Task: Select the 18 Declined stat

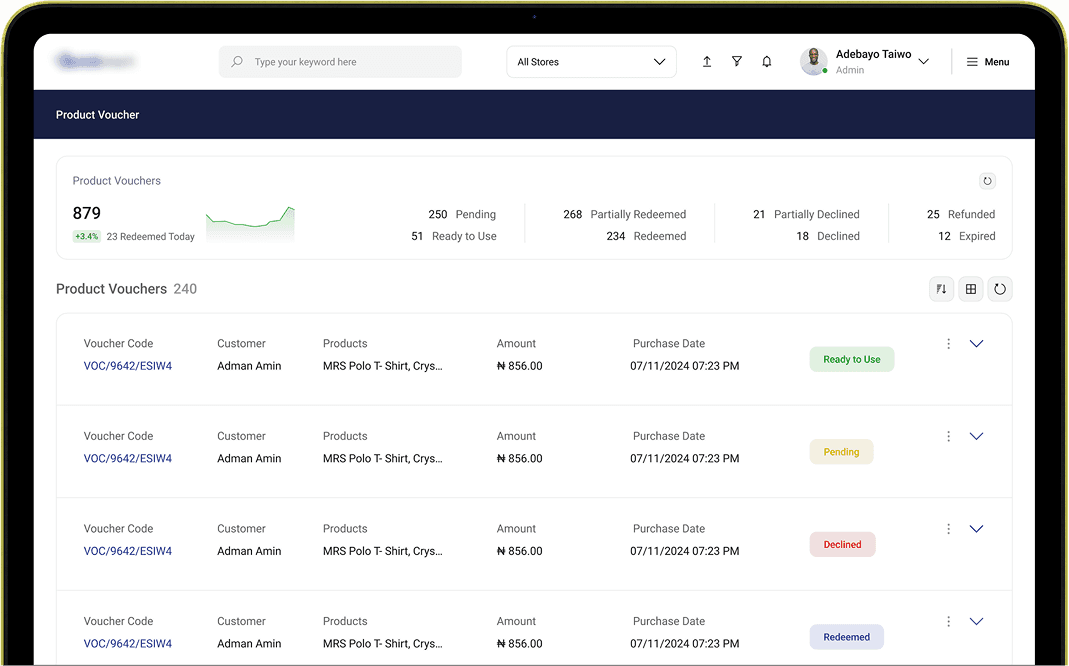Action: tap(828, 236)
